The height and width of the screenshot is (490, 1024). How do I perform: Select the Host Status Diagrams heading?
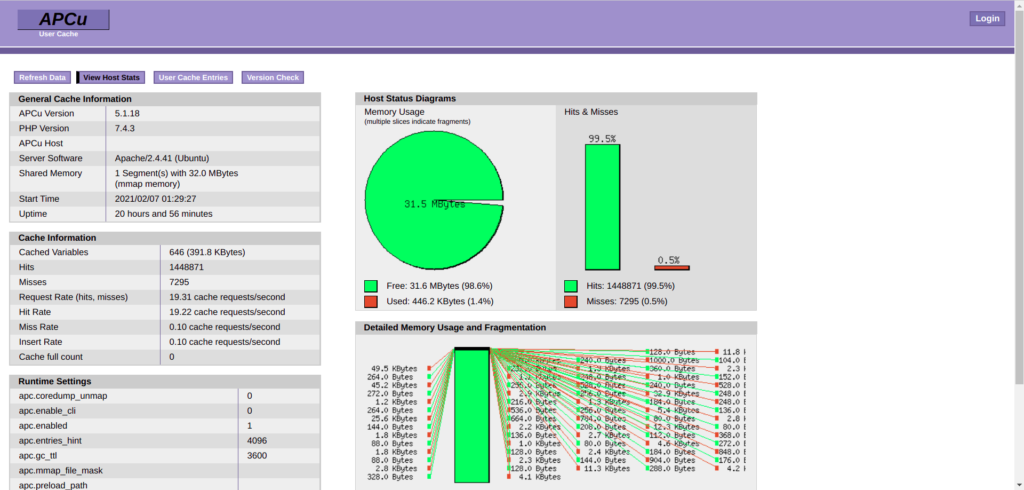click(410, 99)
